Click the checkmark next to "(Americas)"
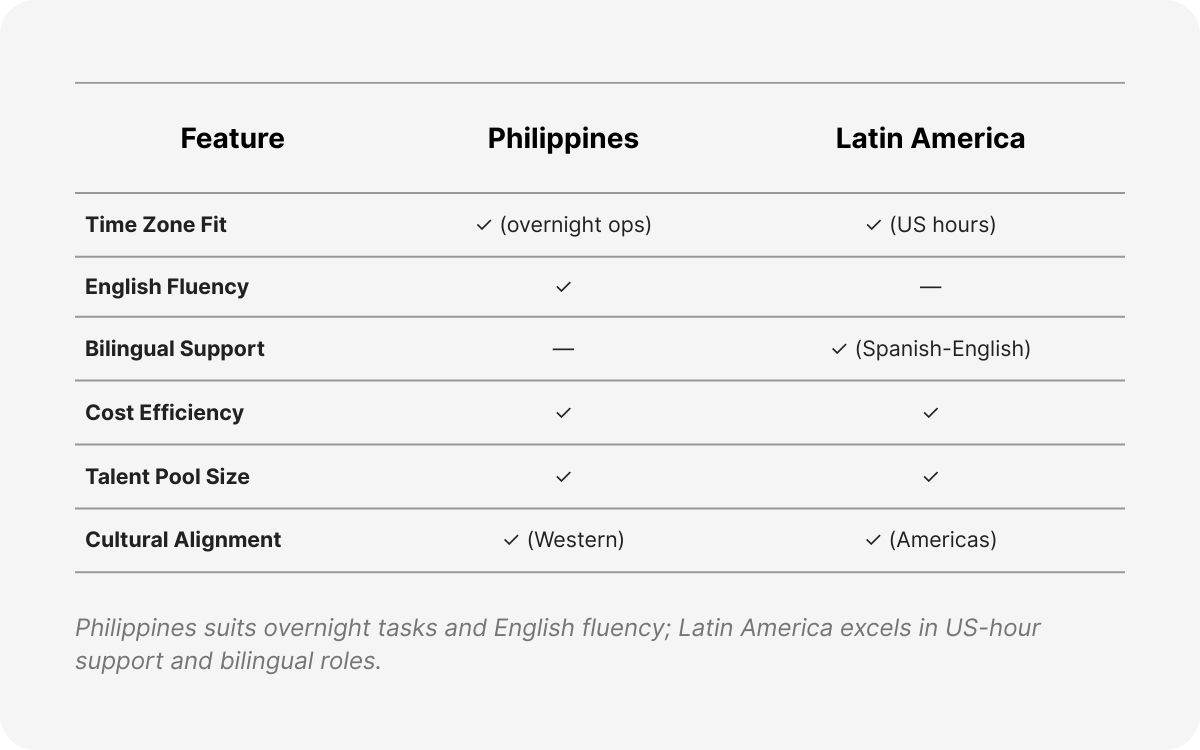The image size is (1200, 750). point(873,540)
